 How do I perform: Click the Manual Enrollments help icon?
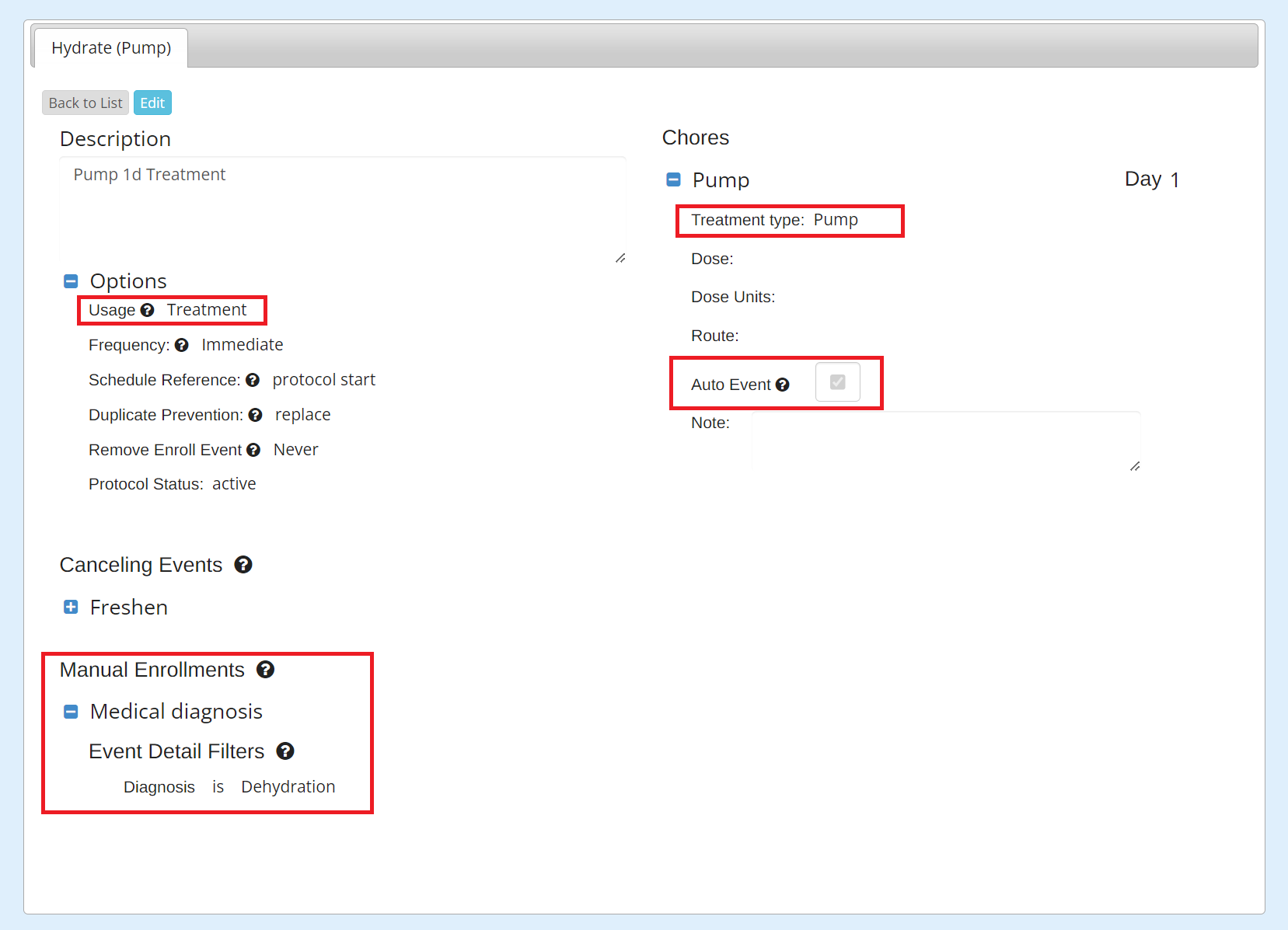(x=265, y=670)
